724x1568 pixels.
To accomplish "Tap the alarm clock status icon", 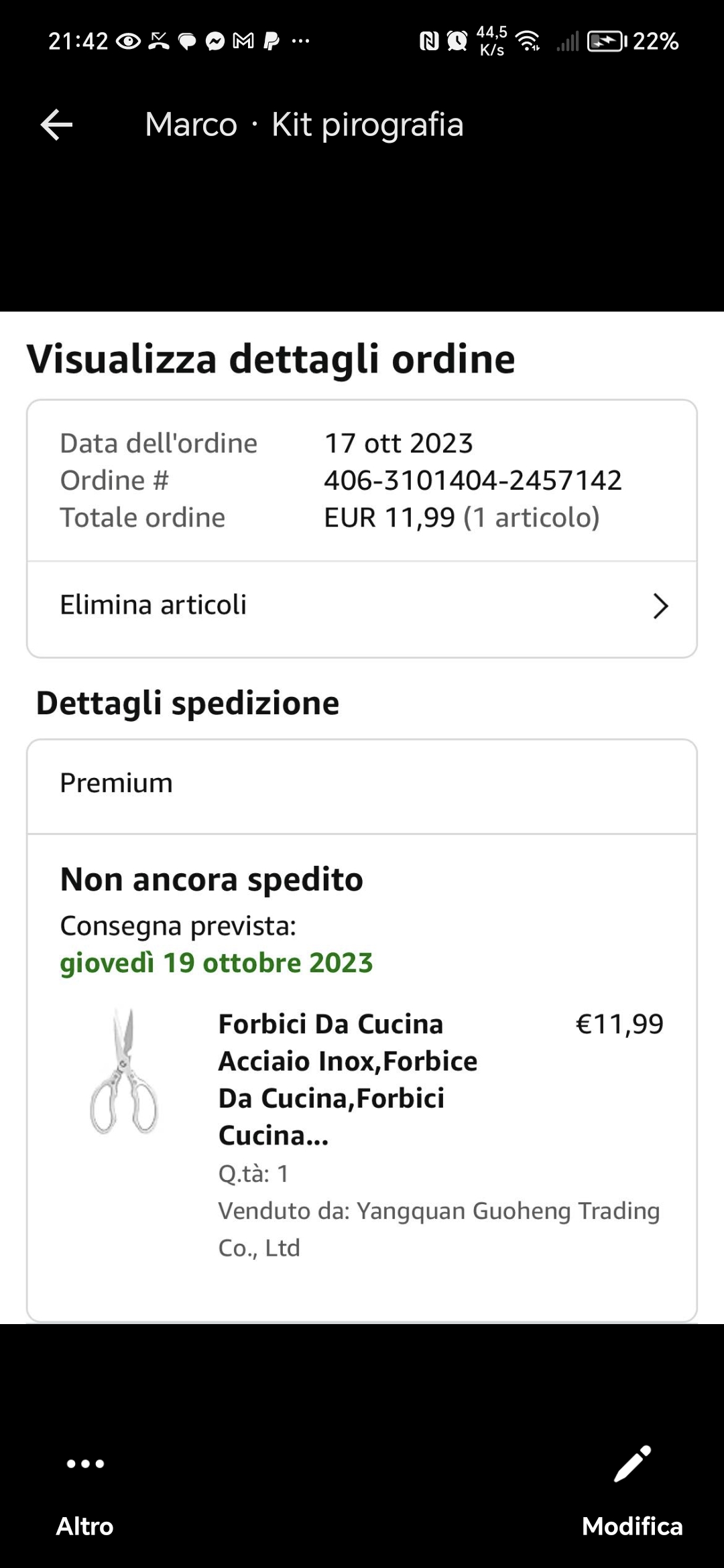I will click(x=457, y=42).
